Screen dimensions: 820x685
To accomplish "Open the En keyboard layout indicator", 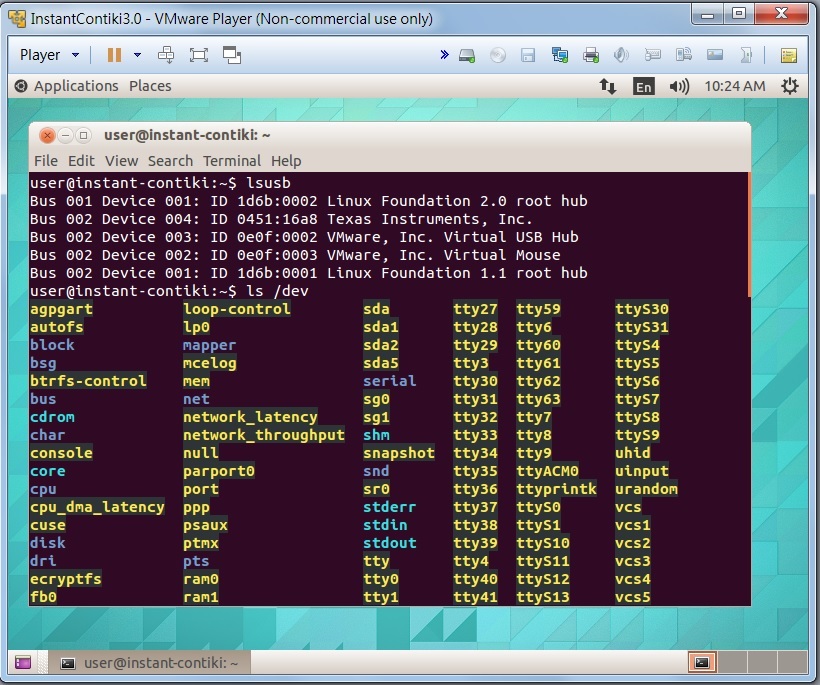I will click(x=643, y=86).
